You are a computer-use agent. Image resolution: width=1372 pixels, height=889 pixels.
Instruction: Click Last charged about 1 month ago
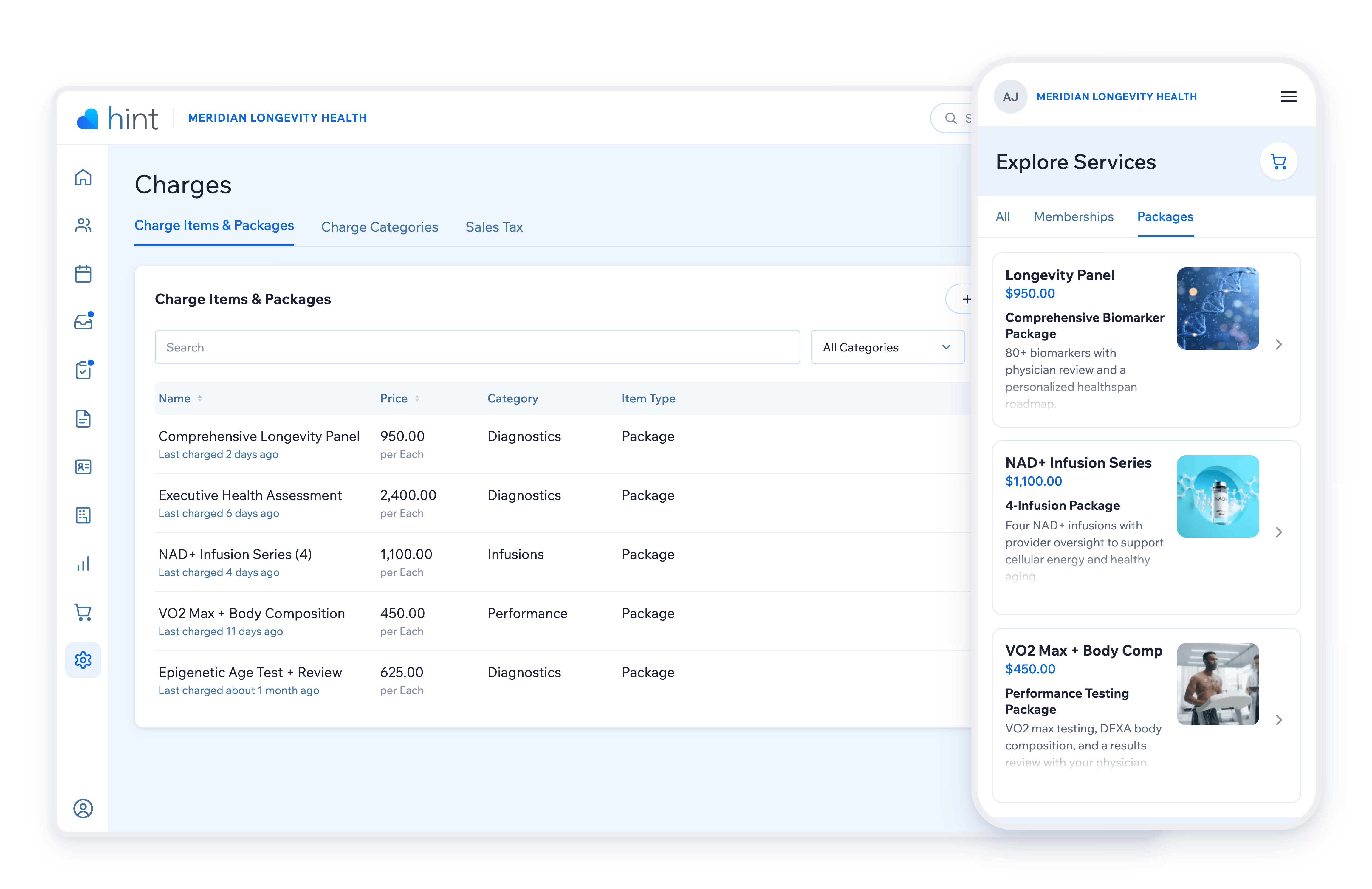coord(239,691)
